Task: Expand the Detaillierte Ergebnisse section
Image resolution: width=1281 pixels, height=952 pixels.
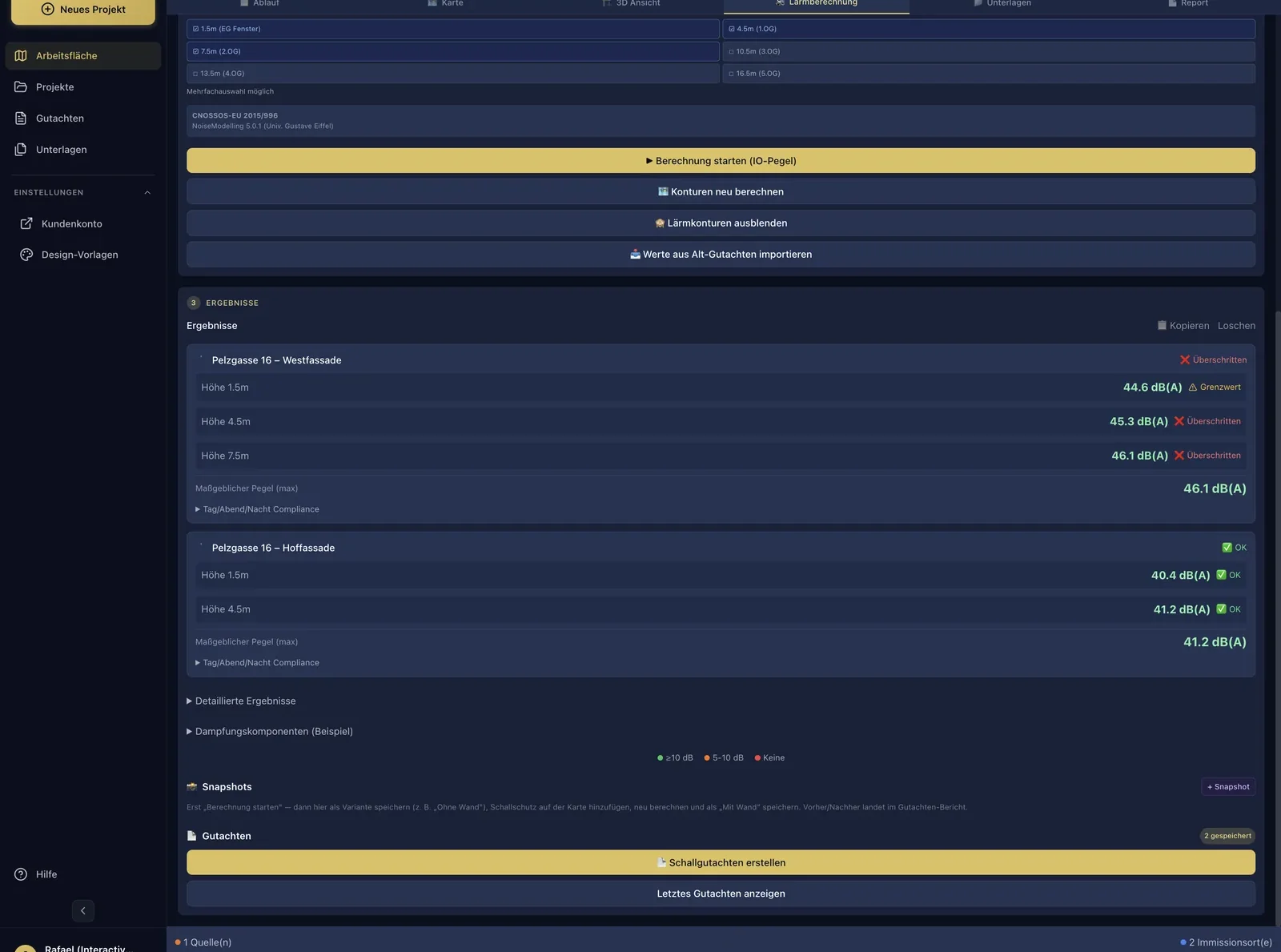Action: pos(241,701)
